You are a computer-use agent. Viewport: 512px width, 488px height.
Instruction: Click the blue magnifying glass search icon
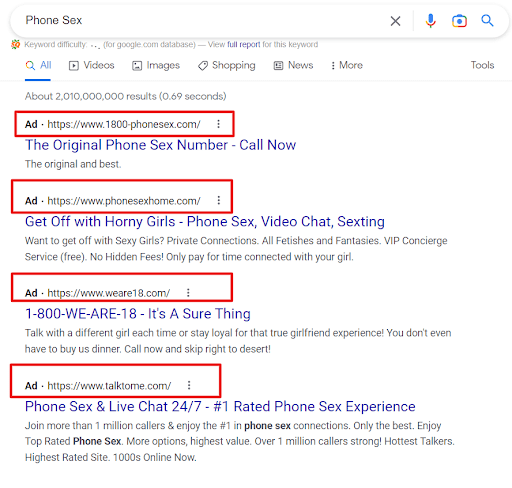coord(487,21)
